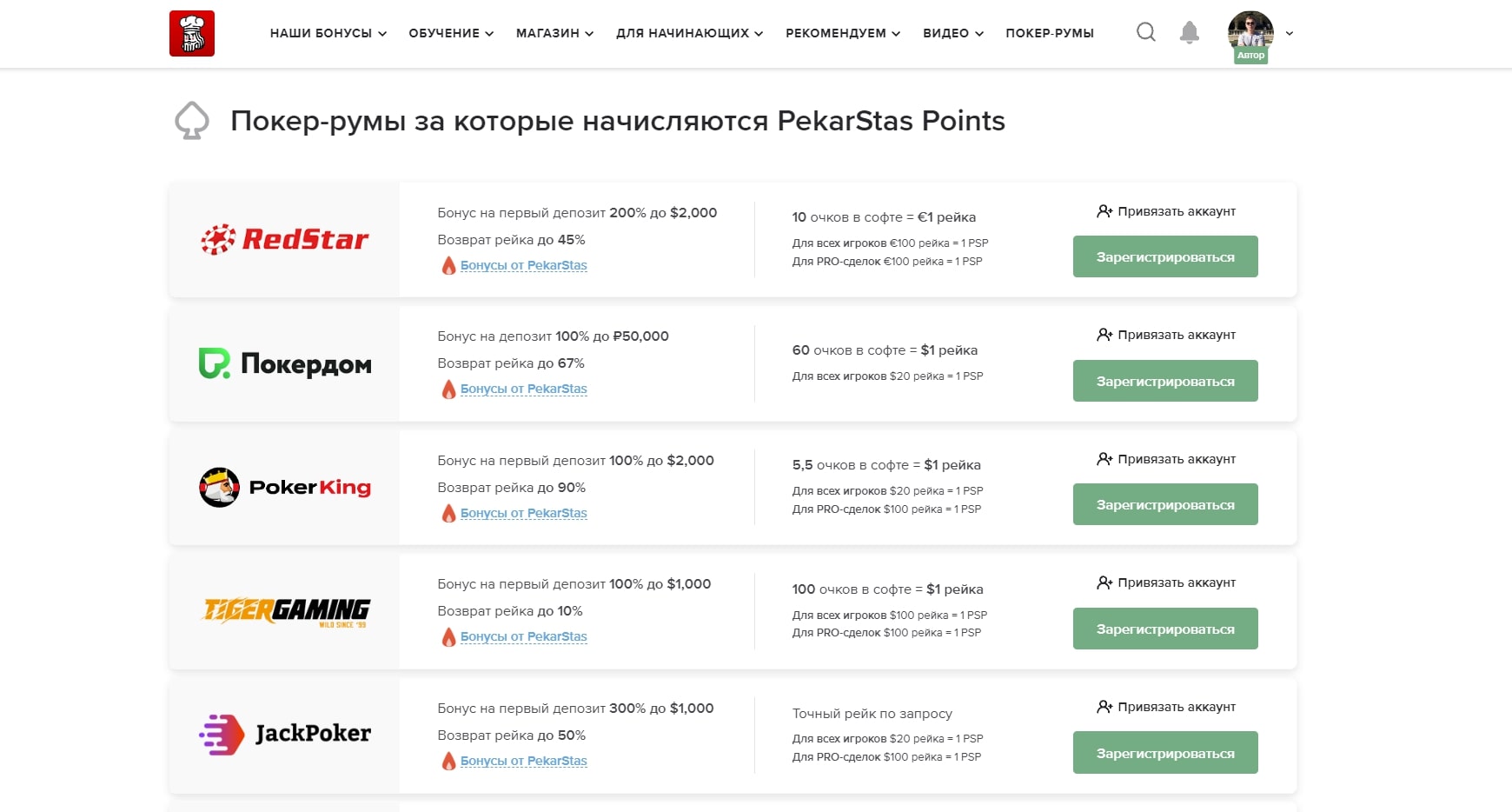Click Привязать аккаунт for PokerKing
Viewport: 1512px width, 812px height.
[1166, 459]
